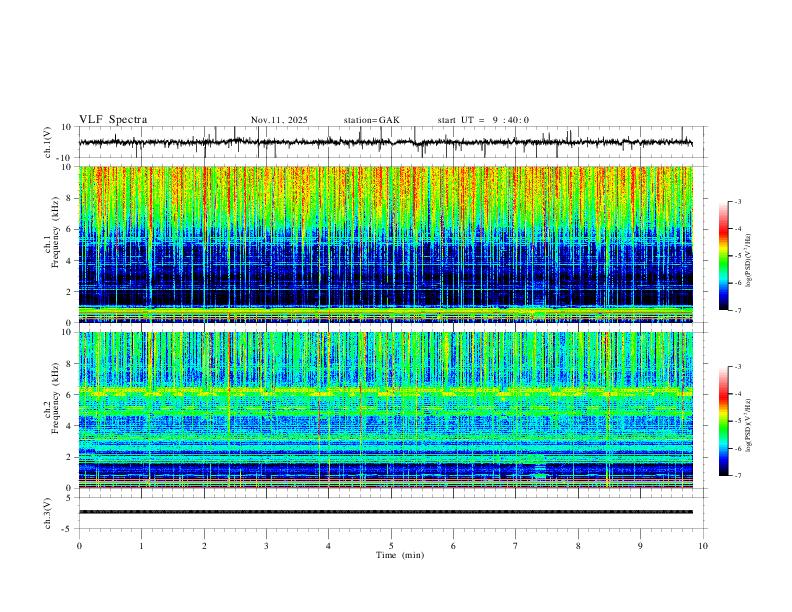The height and width of the screenshot is (612, 792).
Task: Click the 'VLF Spectra' title text
Action: pos(113,120)
